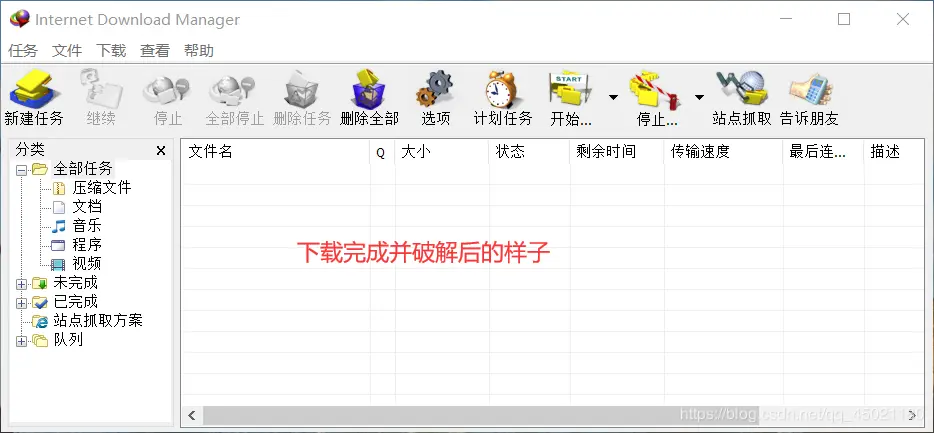Click the horizontal scrollbar left arrow

[x=192, y=415]
